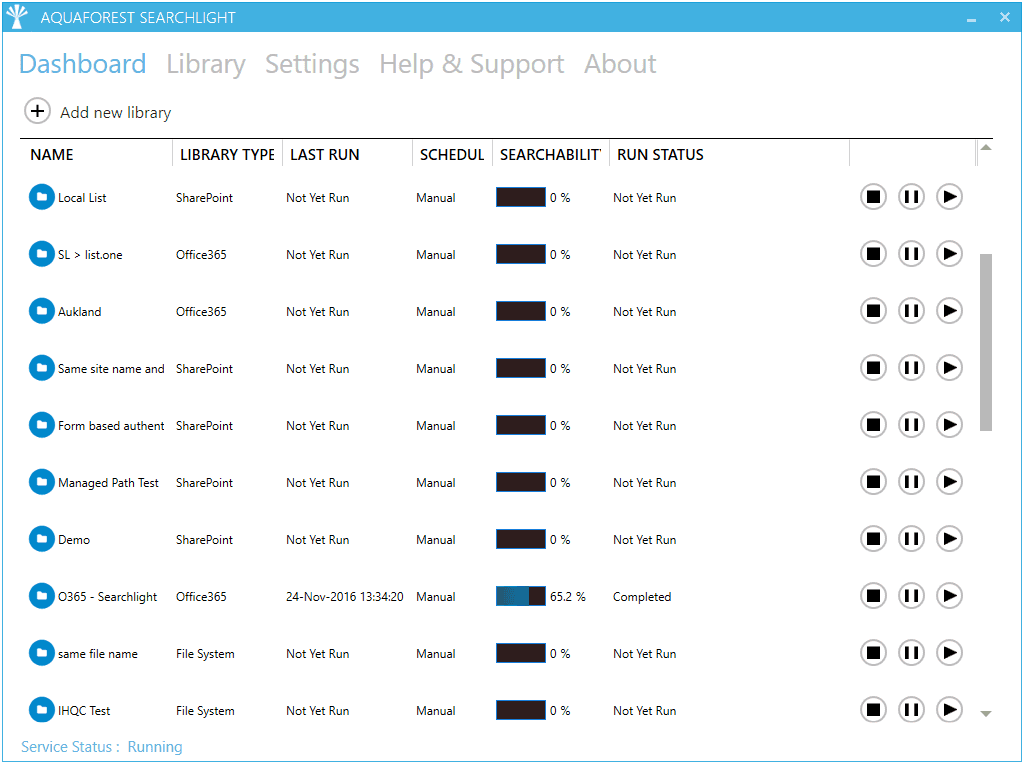1024x763 pixels.
Task: Pause the SL > list.one library
Action: [x=911, y=254]
